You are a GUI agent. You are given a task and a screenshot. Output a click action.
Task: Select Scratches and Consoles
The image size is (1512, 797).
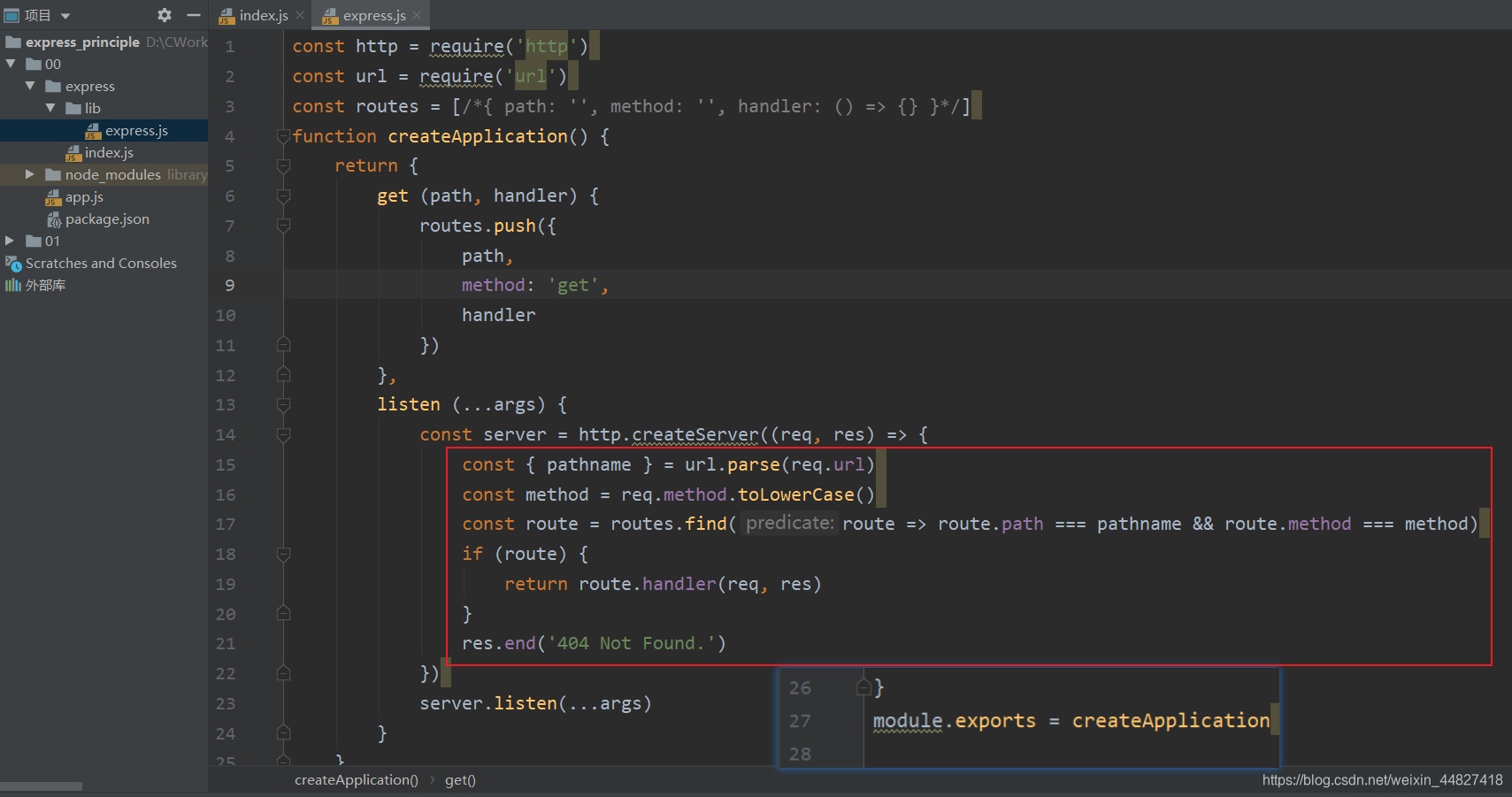pyautogui.click(x=101, y=263)
